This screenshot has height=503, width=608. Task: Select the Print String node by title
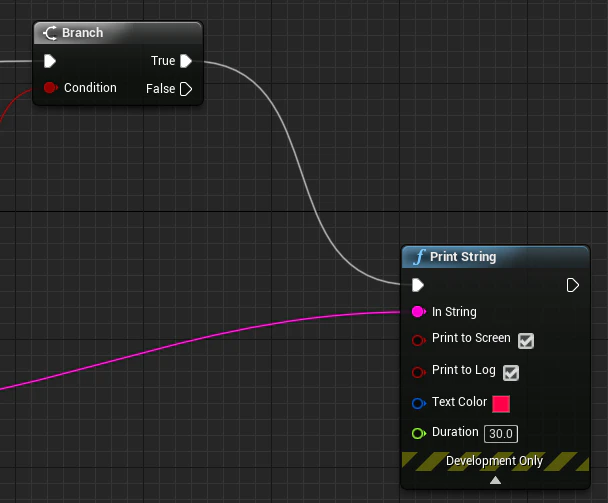463,257
